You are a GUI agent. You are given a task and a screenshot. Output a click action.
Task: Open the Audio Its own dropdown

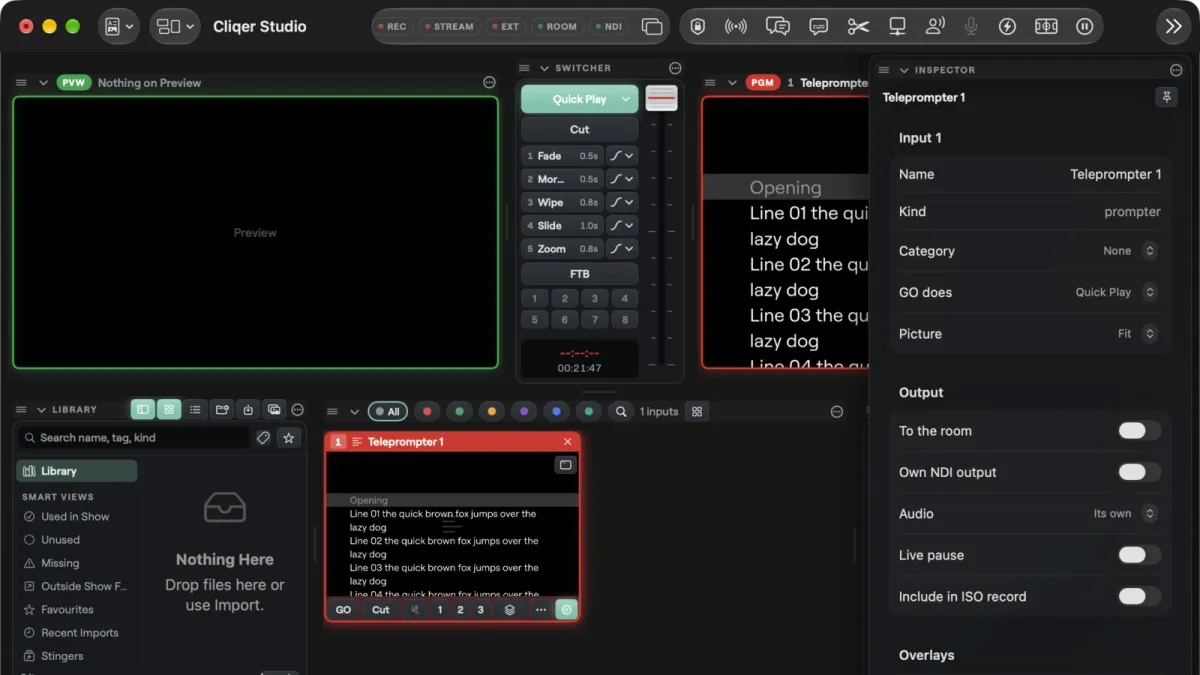(x=1125, y=514)
